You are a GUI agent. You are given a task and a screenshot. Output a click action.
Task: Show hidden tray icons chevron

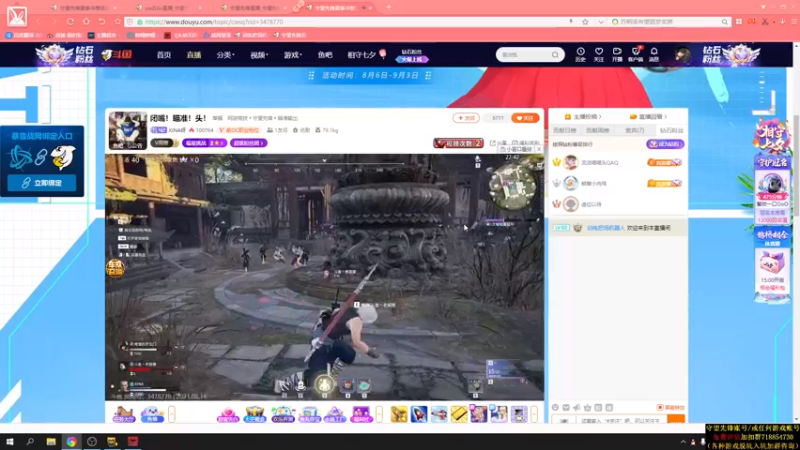tap(683, 442)
